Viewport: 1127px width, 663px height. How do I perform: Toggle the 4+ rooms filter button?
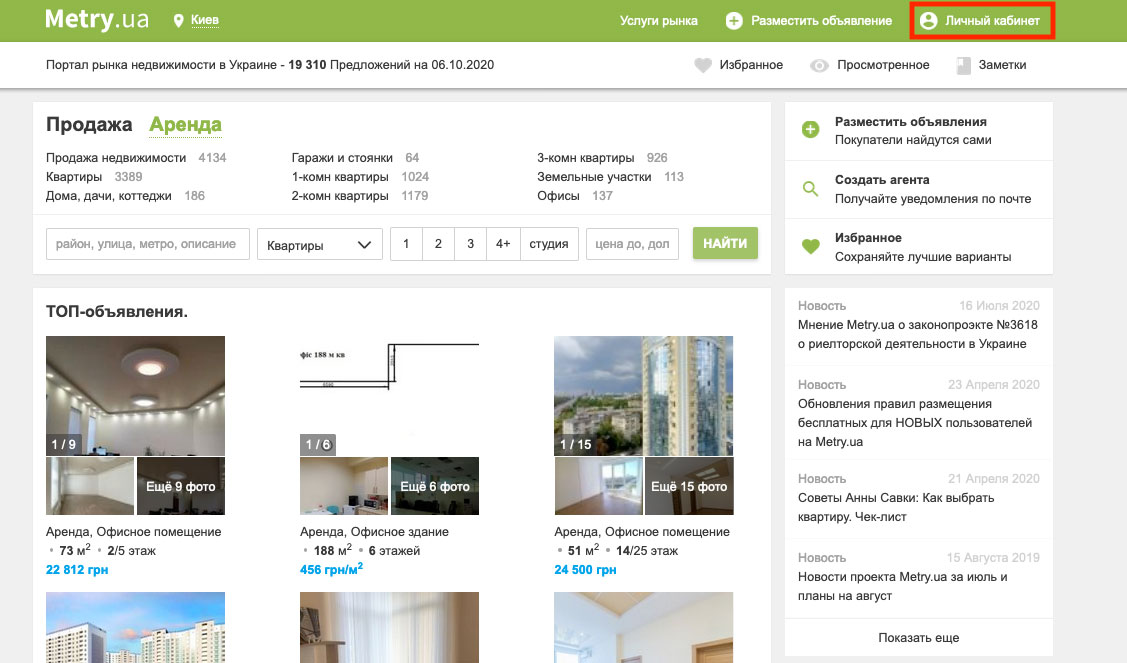[x=503, y=244]
